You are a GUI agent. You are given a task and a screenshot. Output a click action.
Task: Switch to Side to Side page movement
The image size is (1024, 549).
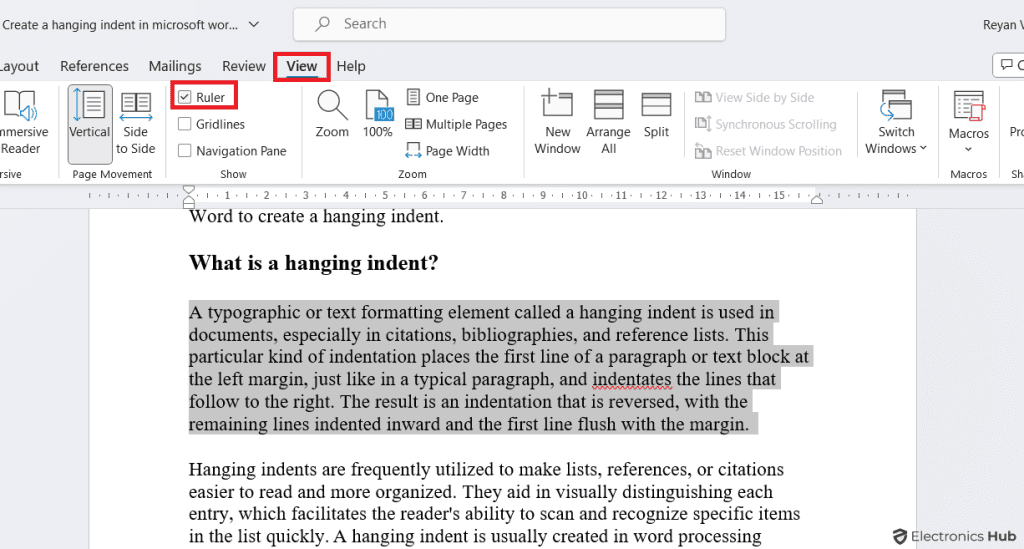(136, 123)
